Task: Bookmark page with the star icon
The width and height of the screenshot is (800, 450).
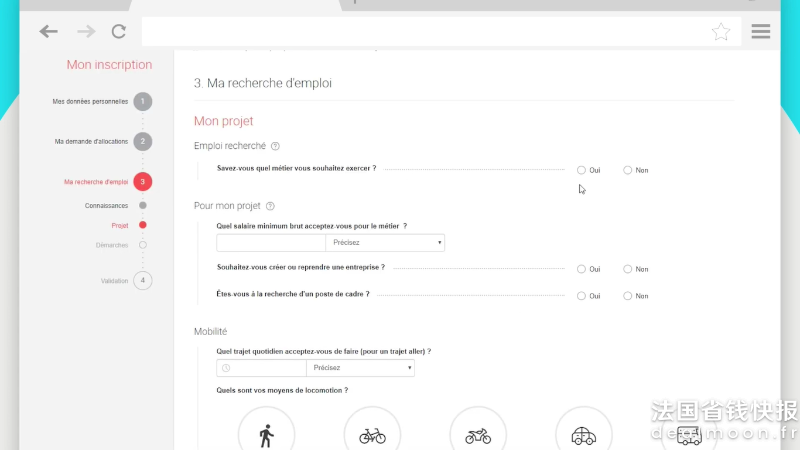Action: tap(721, 32)
